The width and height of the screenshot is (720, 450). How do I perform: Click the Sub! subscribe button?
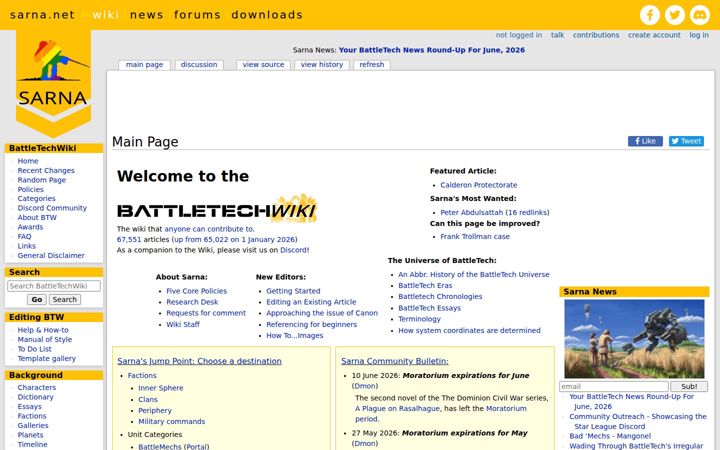click(689, 387)
